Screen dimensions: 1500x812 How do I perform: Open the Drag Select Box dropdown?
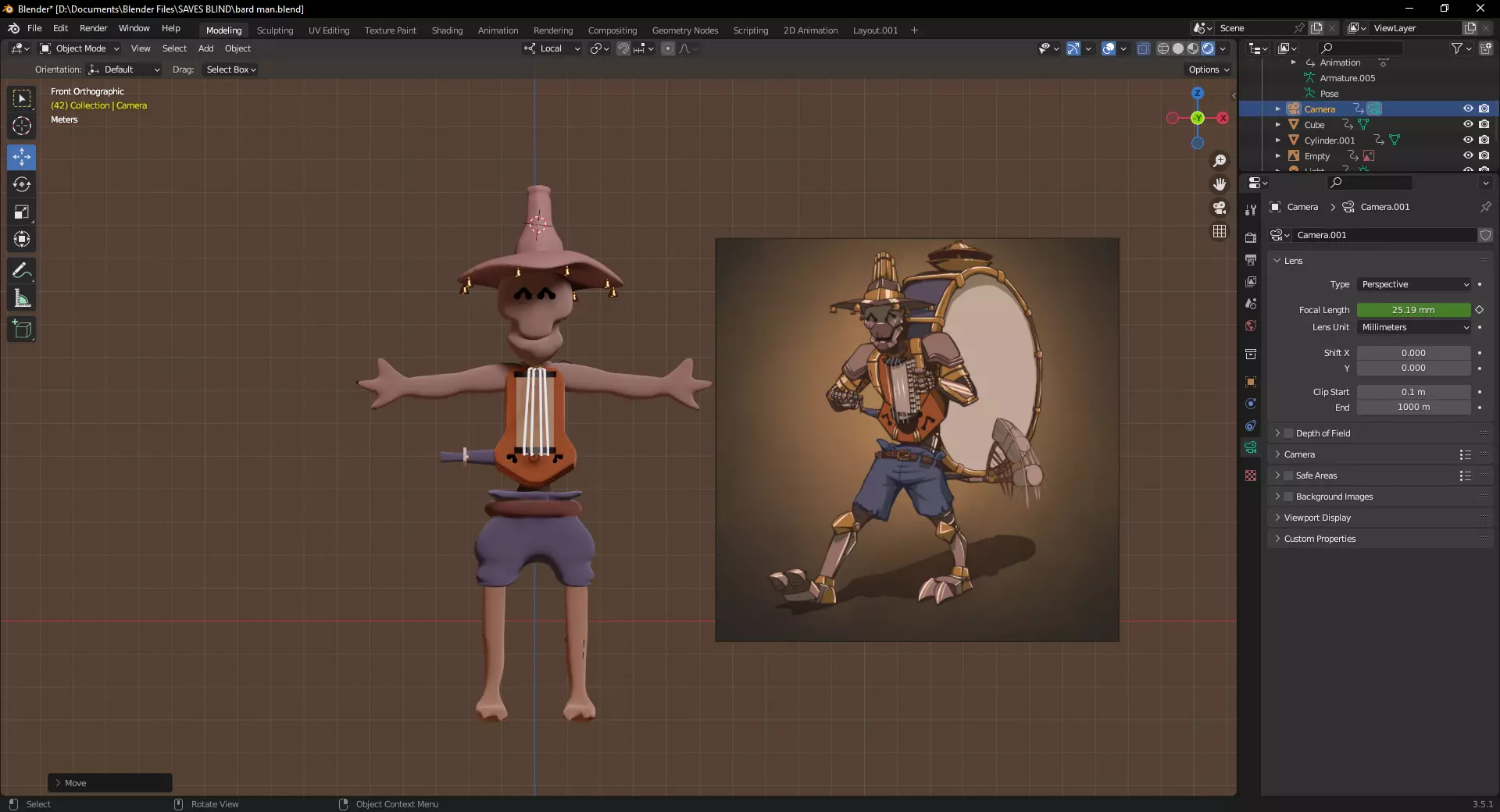(x=230, y=69)
